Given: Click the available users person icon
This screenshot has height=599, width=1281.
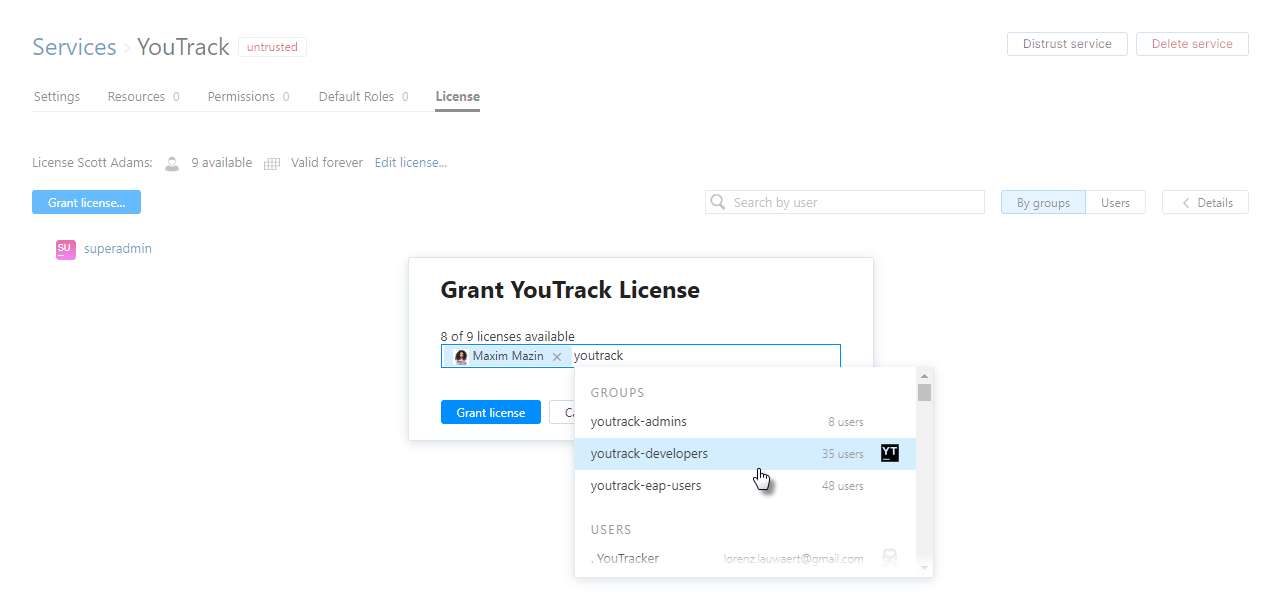Looking at the screenshot, I should (172, 163).
